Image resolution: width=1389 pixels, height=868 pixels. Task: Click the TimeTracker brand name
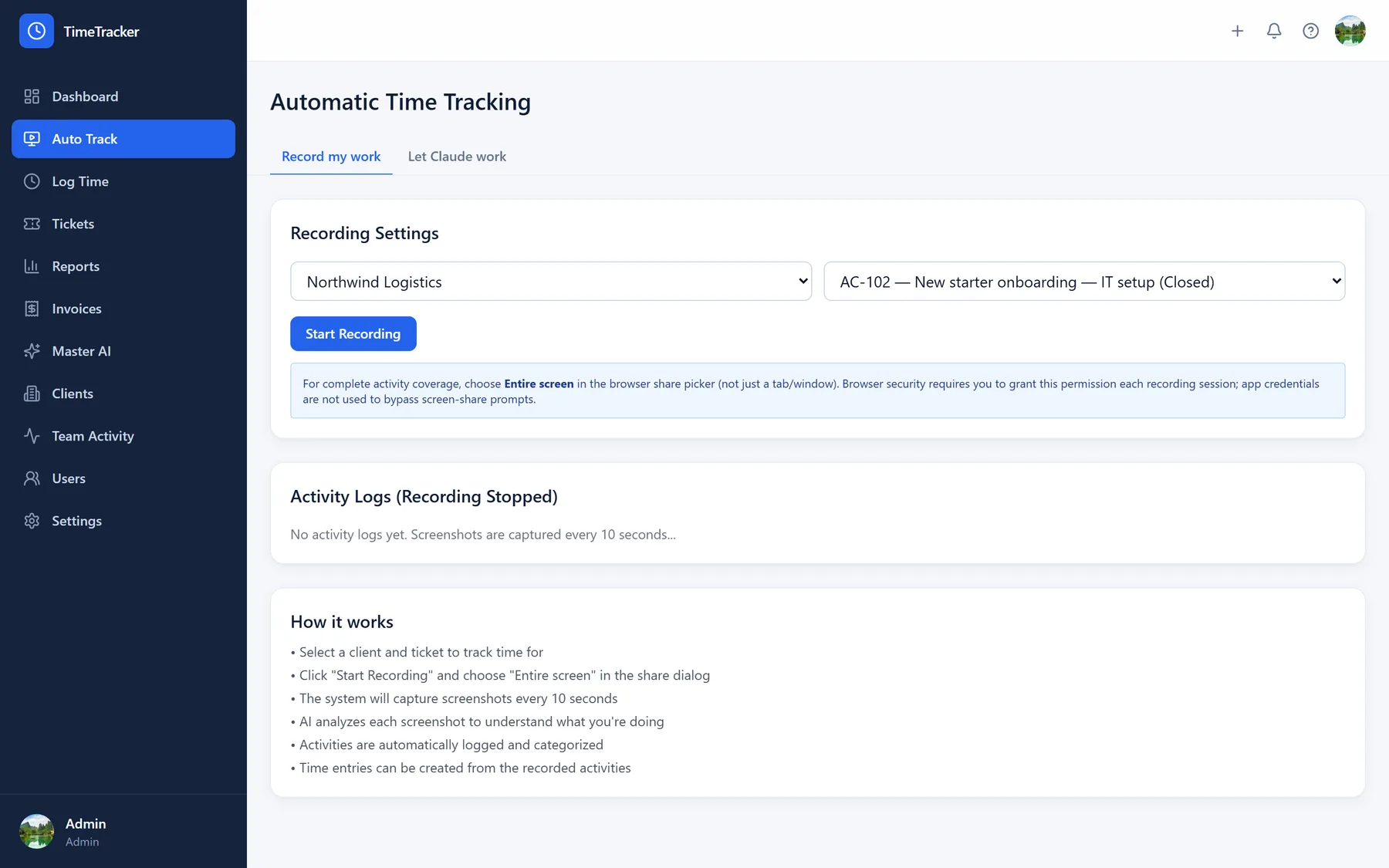101,32
